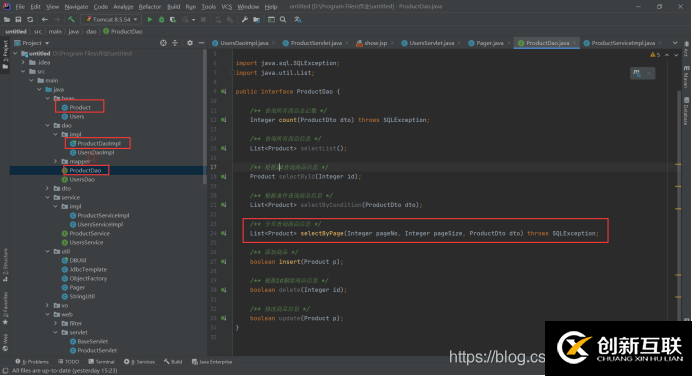The height and width of the screenshot is (376, 692).
Task: Toggle the Web tool window stripe
Action: [x=5, y=342]
